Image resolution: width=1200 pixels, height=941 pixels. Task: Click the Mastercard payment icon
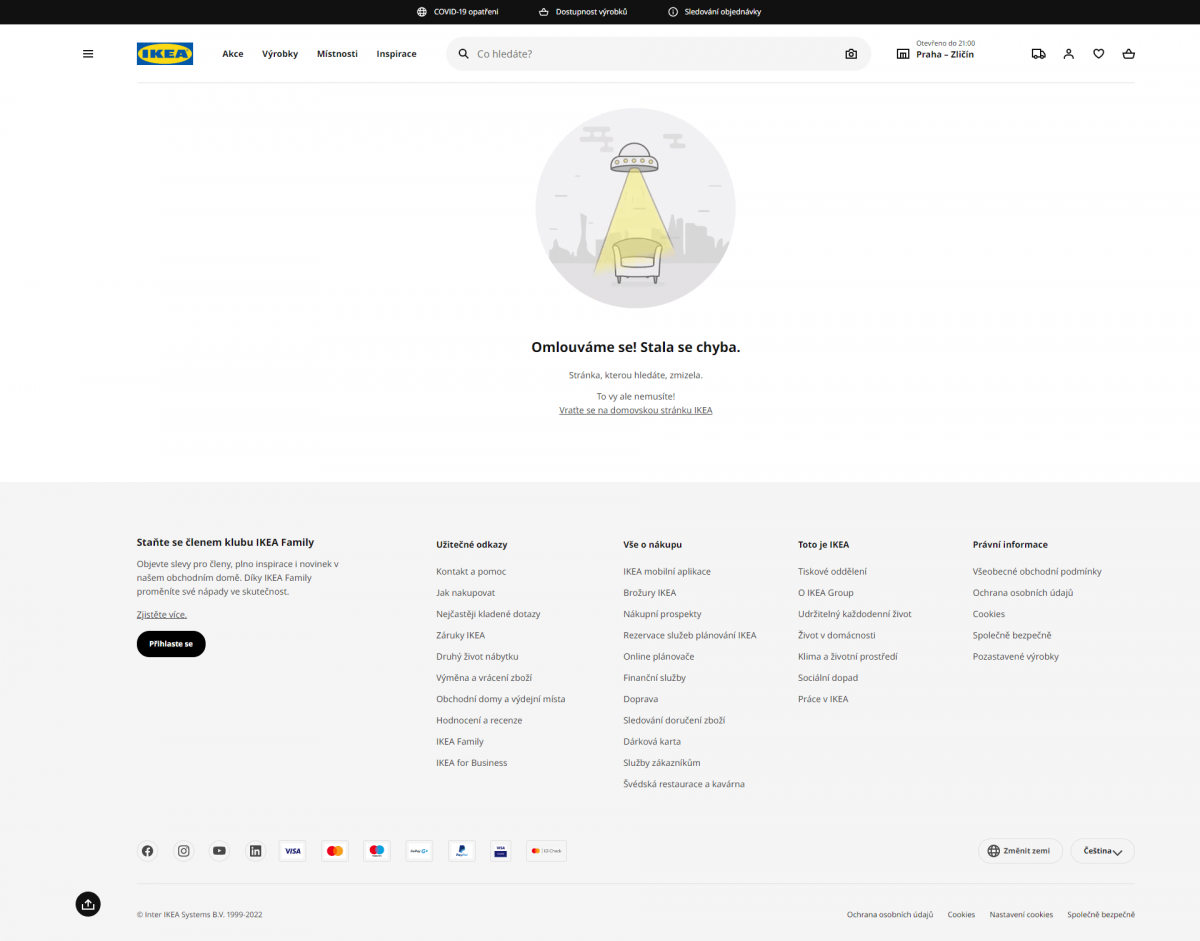(335, 851)
